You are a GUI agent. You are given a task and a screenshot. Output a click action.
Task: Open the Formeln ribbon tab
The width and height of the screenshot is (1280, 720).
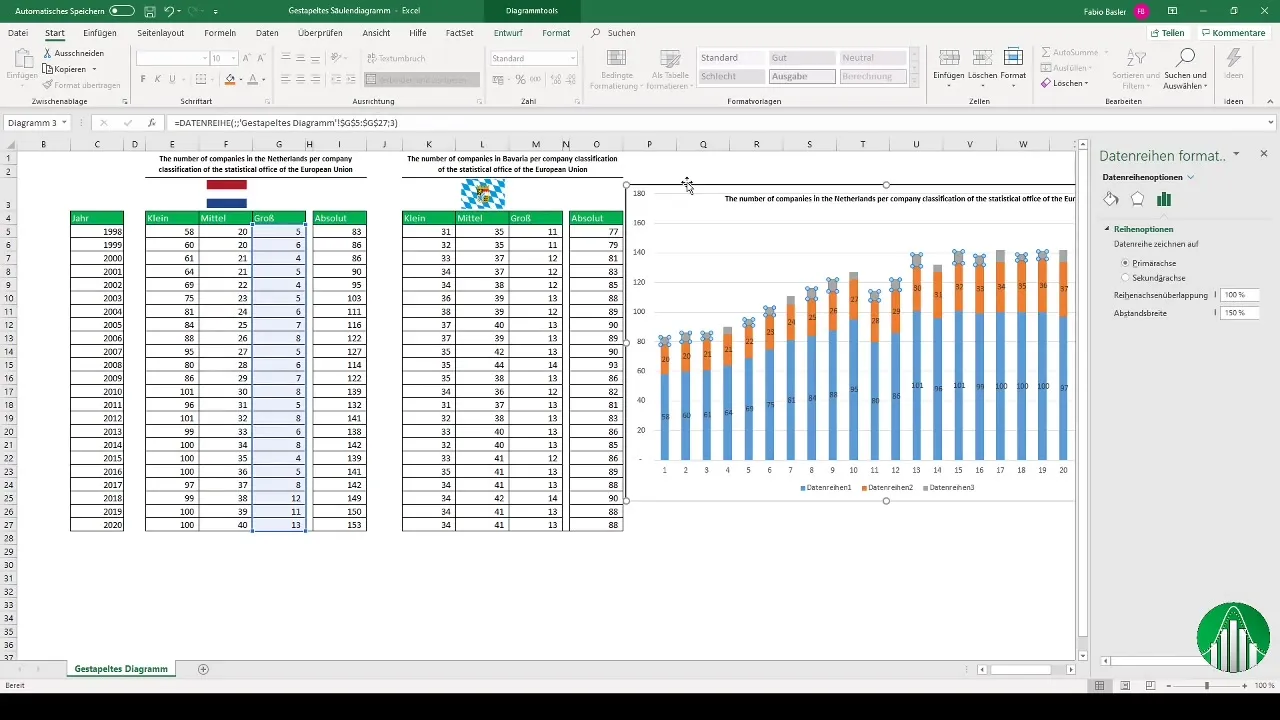pos(220,33)
